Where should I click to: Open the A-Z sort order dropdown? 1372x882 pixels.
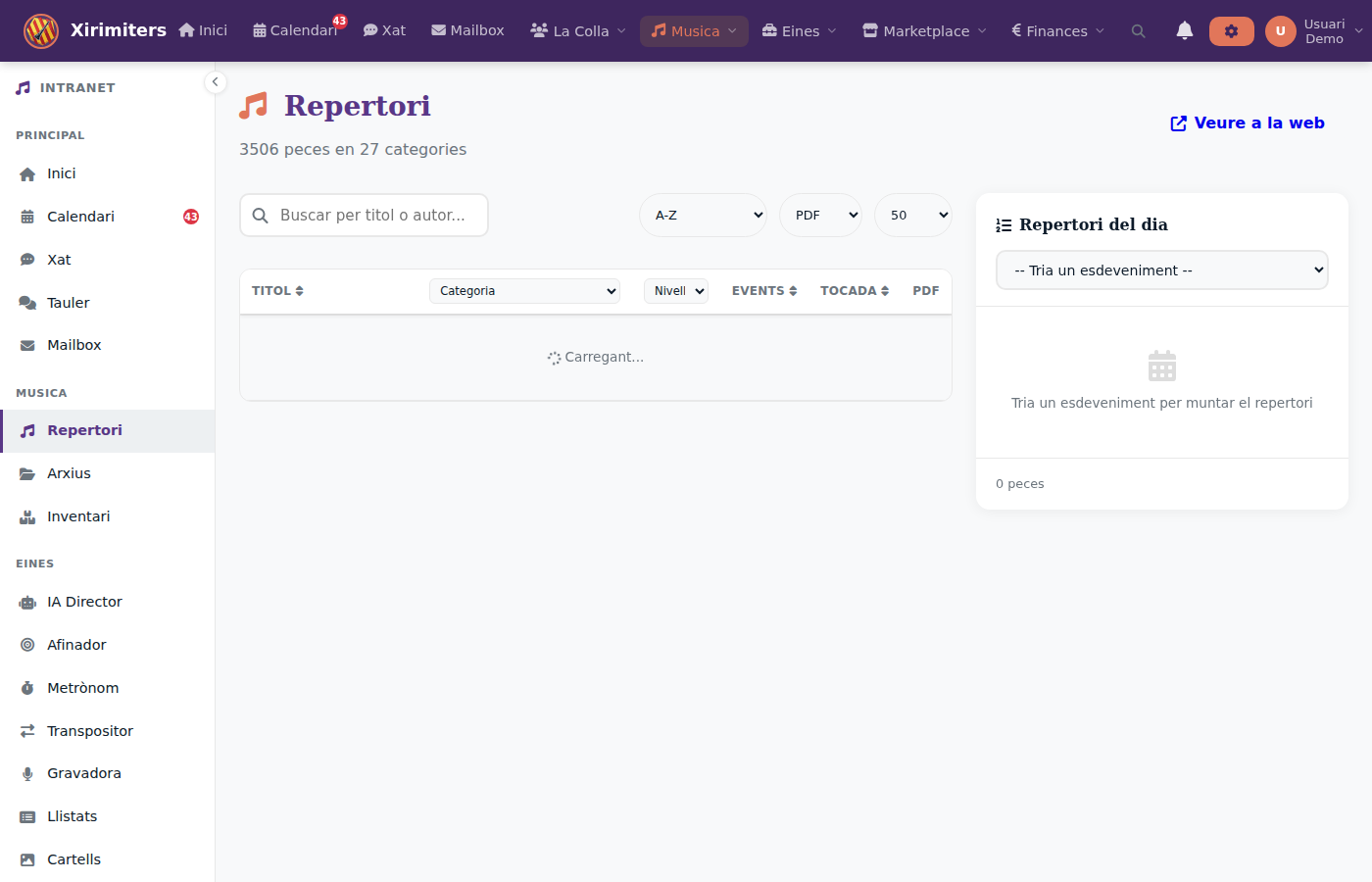pos(703,216)
